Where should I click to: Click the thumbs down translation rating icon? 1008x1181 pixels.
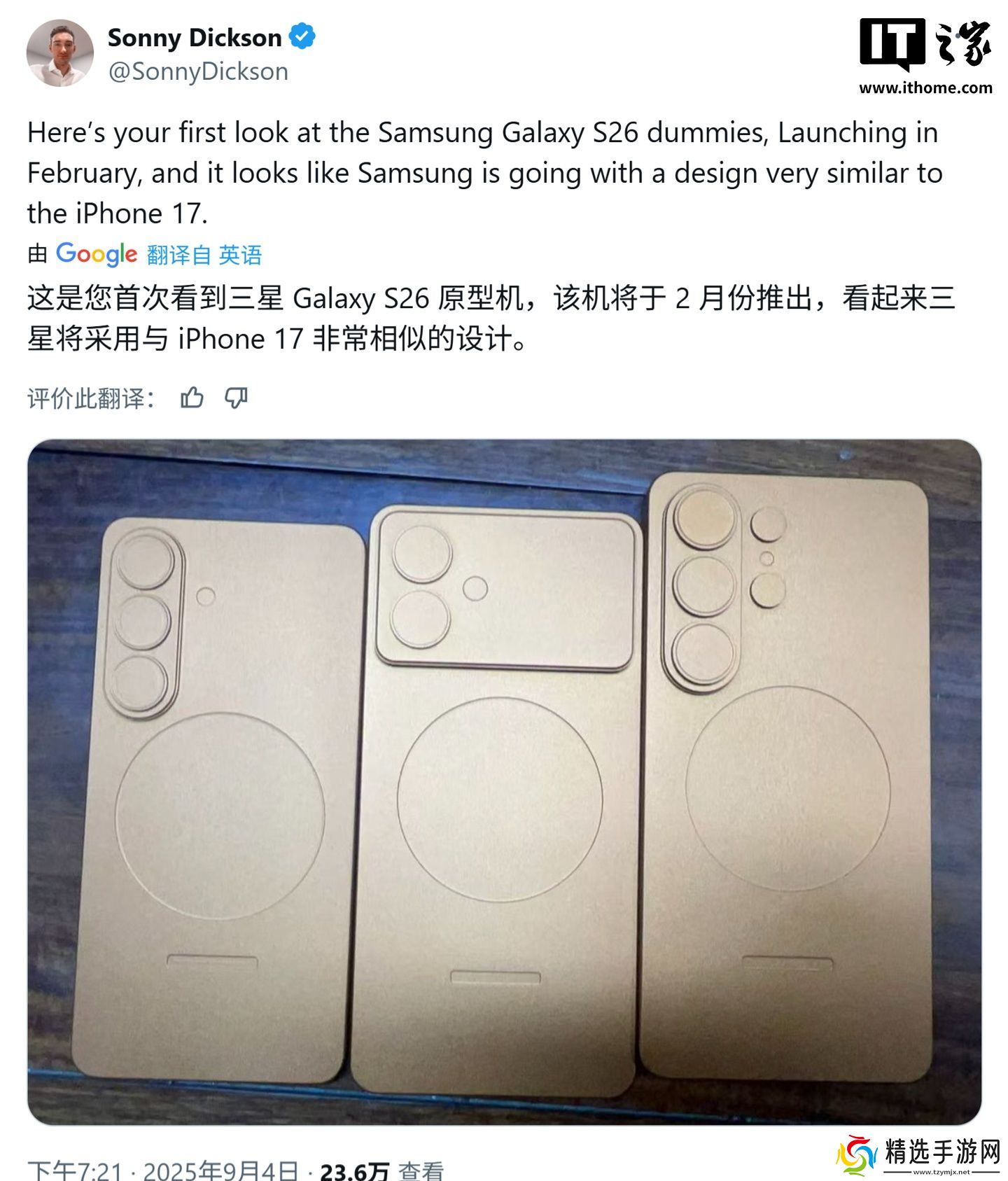pyautogui.click(x=236, y=398)
